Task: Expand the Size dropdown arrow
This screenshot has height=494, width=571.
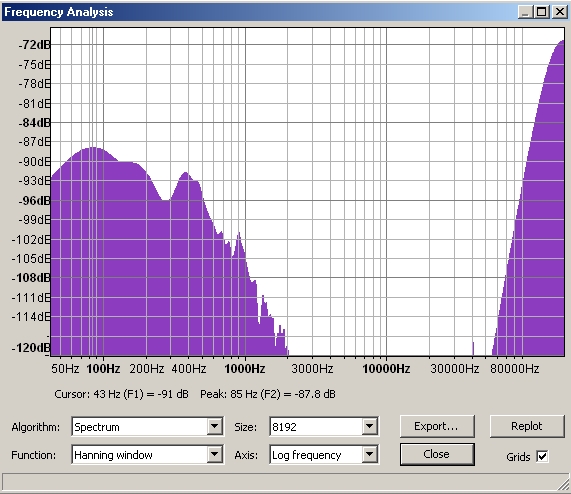Action: pyautogui.click(x=369, y=426)
